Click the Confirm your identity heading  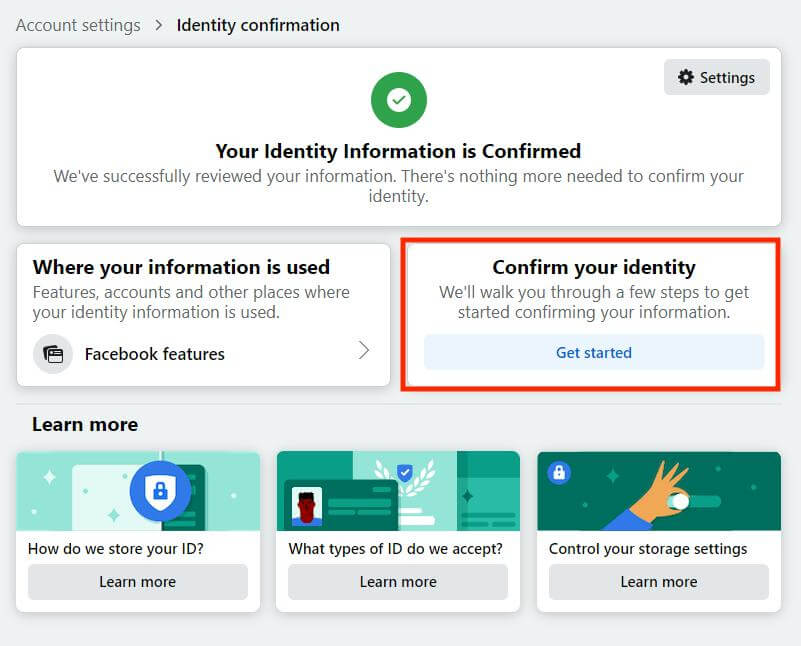[594, 267]
